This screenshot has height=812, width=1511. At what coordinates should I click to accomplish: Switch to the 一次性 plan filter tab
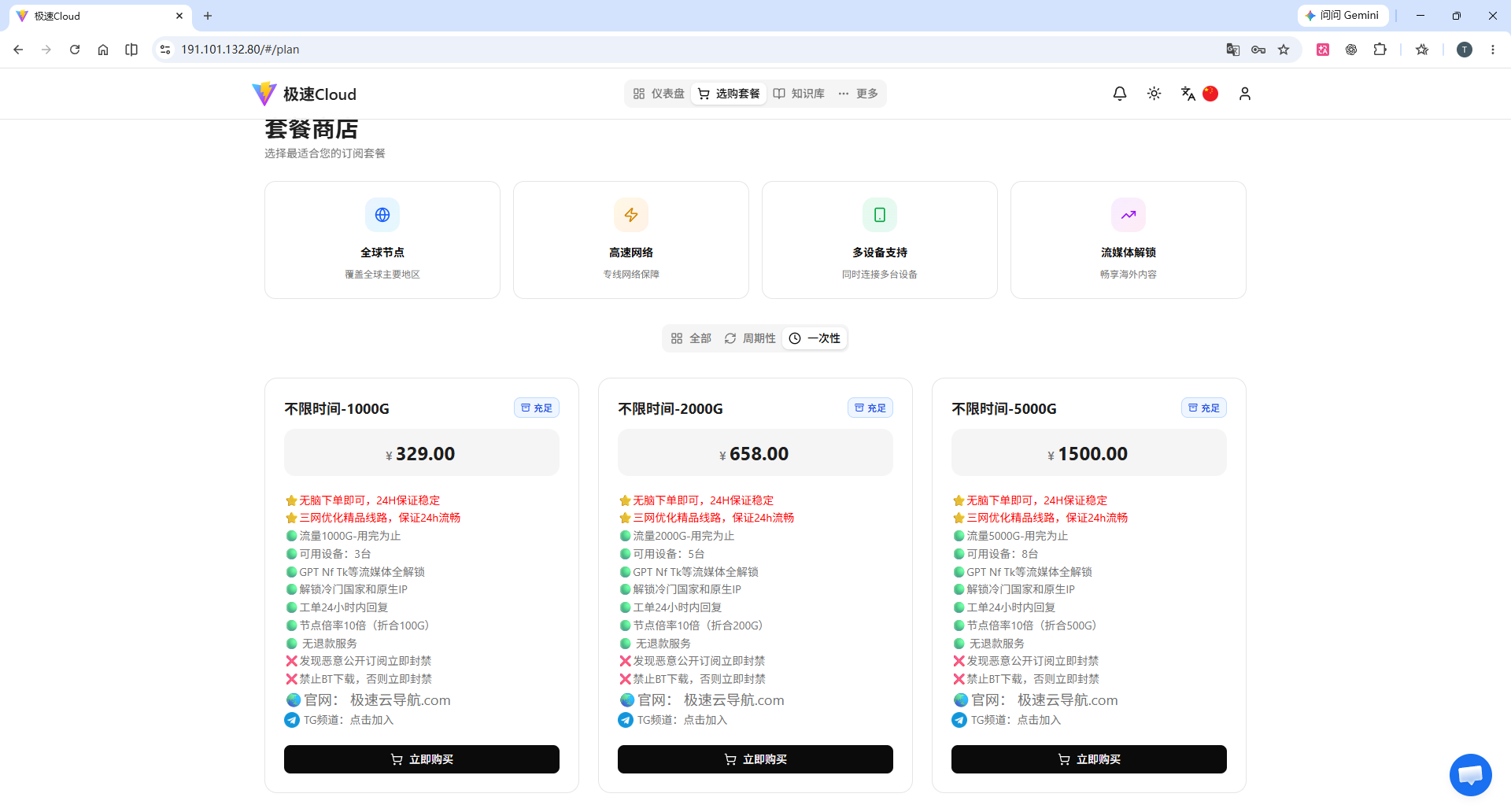(815, 338)
